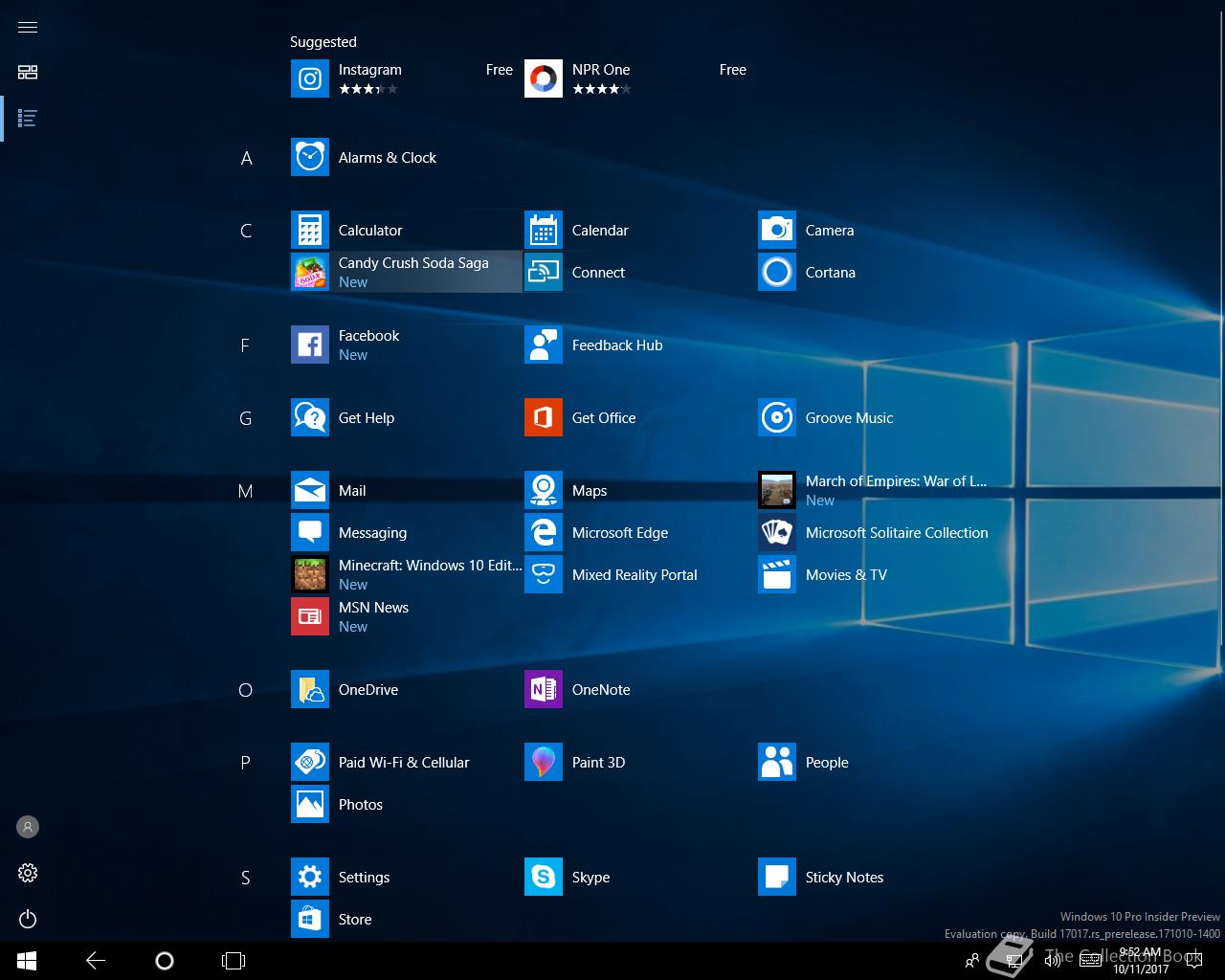This screenshot has width=1225, height=980.
Task: Open Settings gear in left sidebar
Action: click(28, 873)
